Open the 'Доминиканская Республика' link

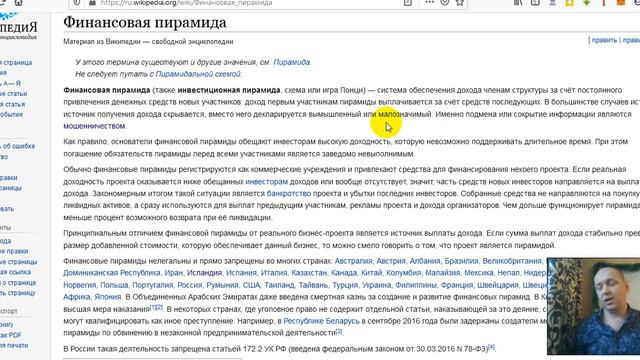click(x=111, y=273)
